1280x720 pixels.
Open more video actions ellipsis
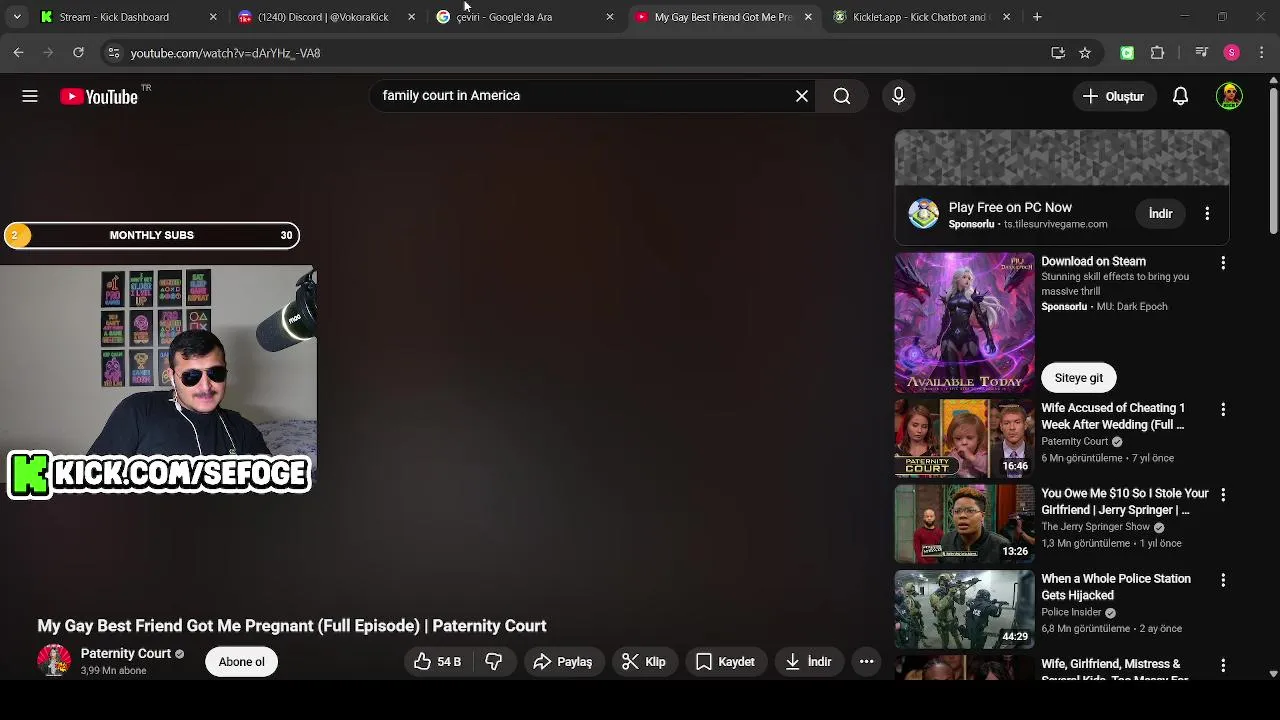coord(867,662)
